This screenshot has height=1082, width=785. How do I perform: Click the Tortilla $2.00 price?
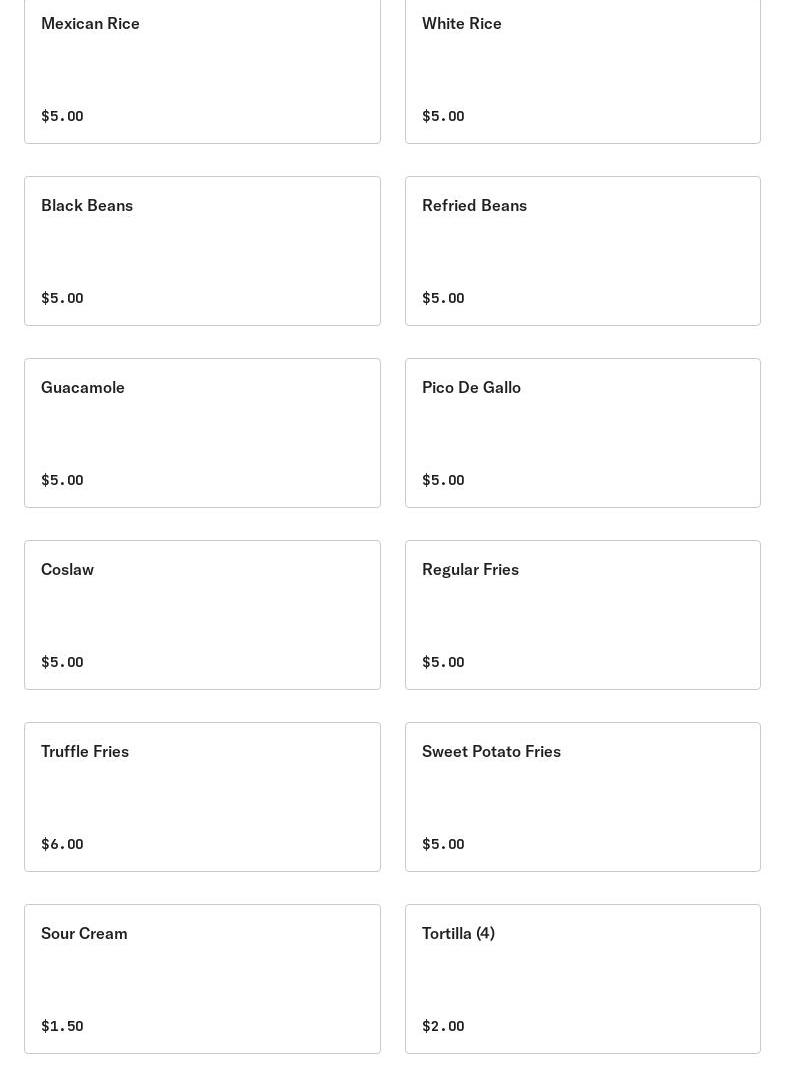coord(443,1026)
